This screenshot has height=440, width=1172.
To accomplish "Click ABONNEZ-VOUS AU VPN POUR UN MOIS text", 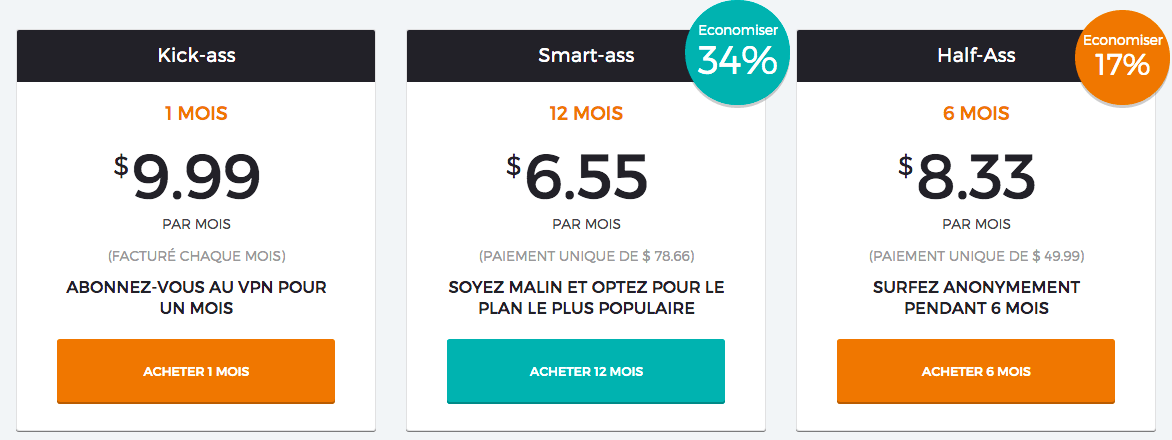I will coord(196,297).
